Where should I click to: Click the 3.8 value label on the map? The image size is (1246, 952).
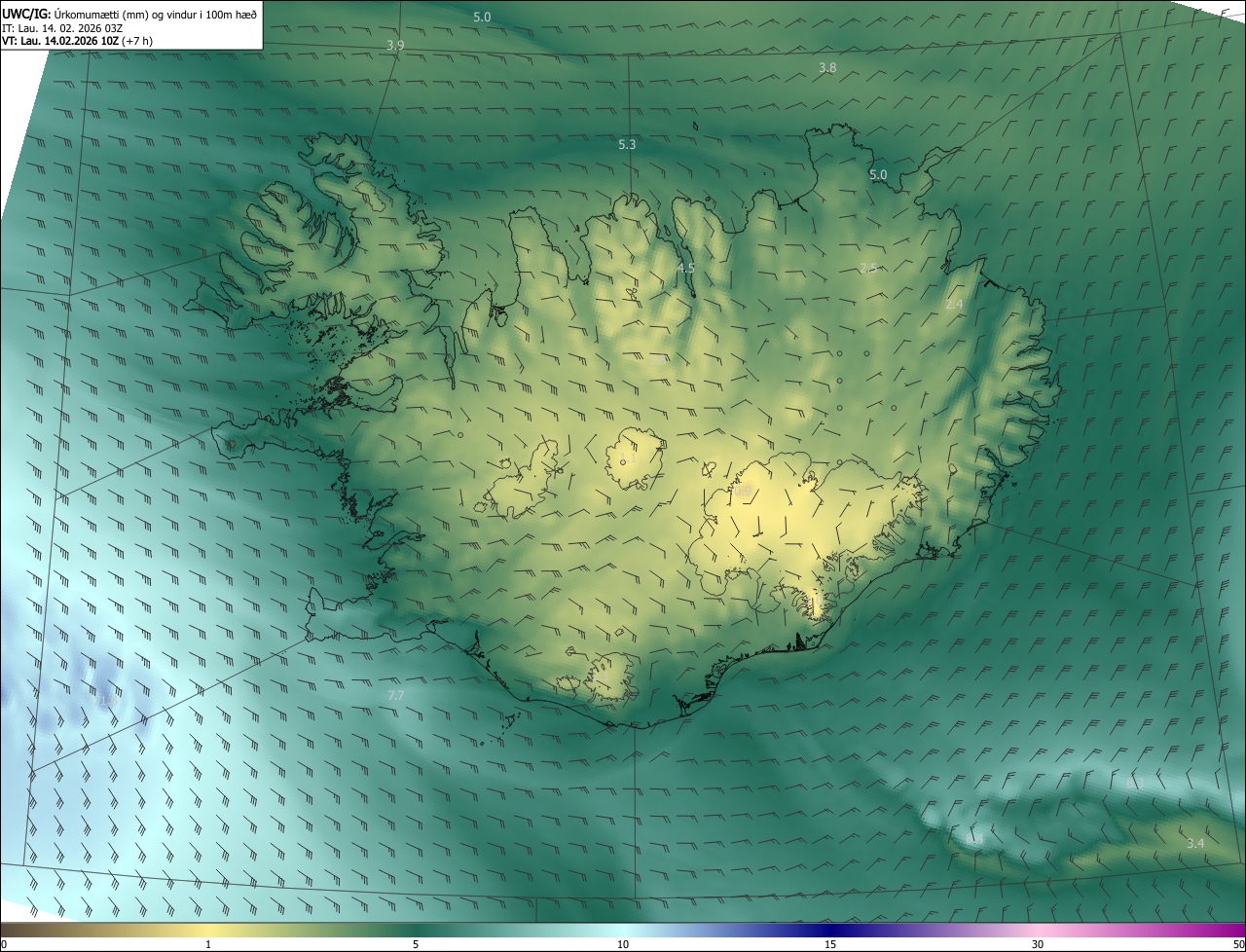click(x=827, y=68)
